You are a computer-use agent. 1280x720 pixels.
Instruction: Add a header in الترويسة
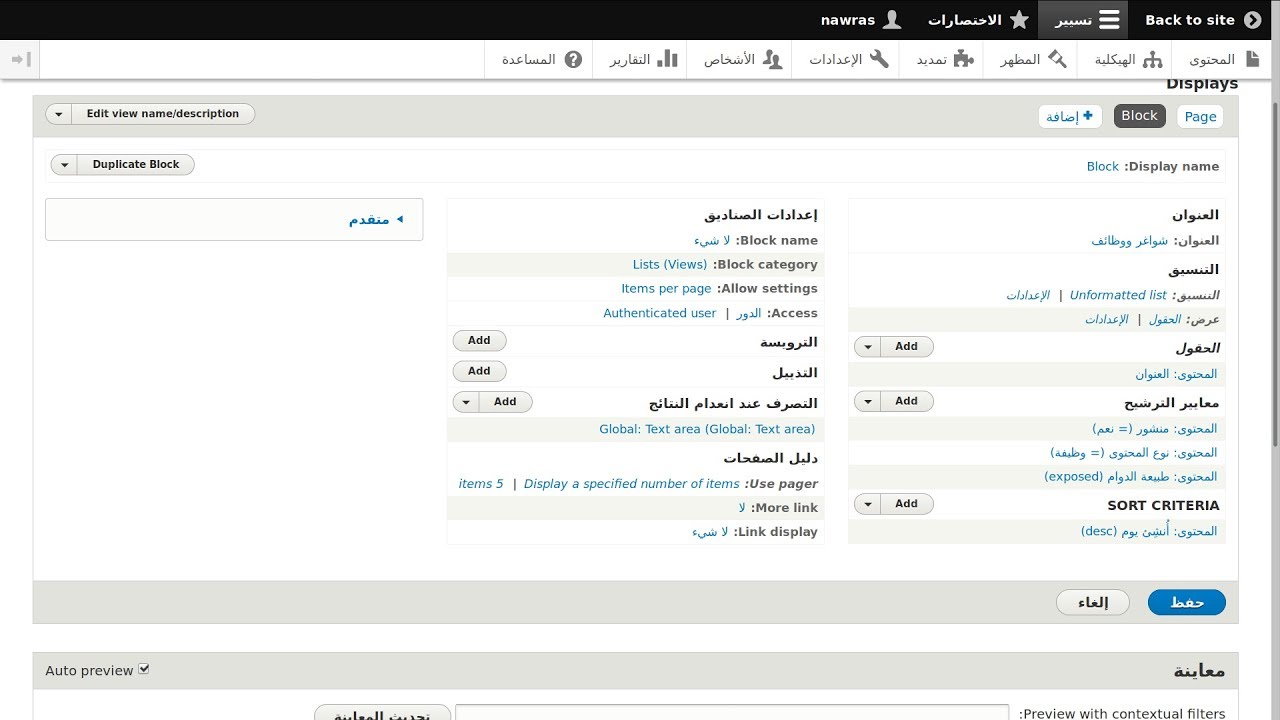[x=479, y=341]
